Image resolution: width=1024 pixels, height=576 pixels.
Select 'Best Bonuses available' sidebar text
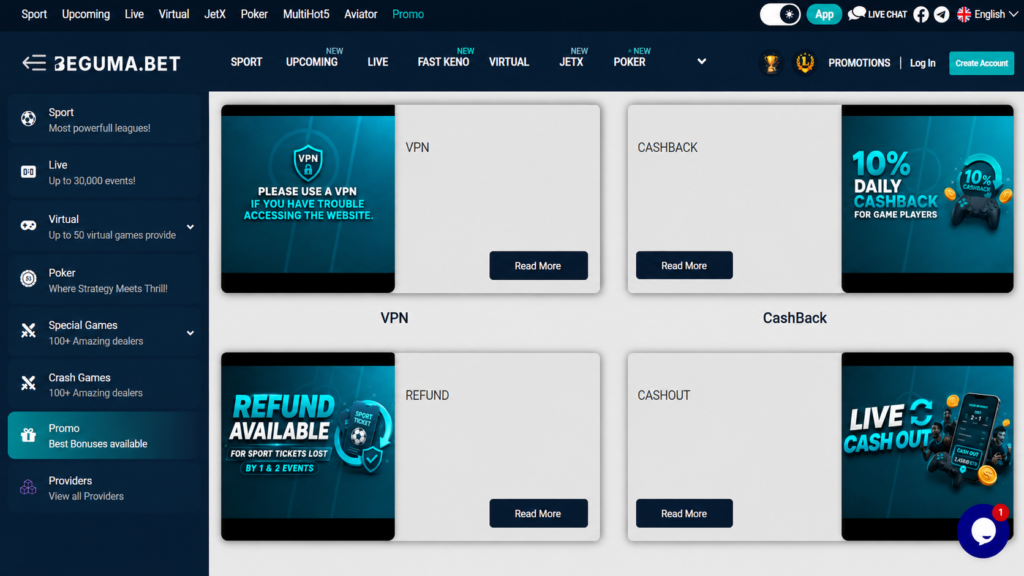click(98, 444)
